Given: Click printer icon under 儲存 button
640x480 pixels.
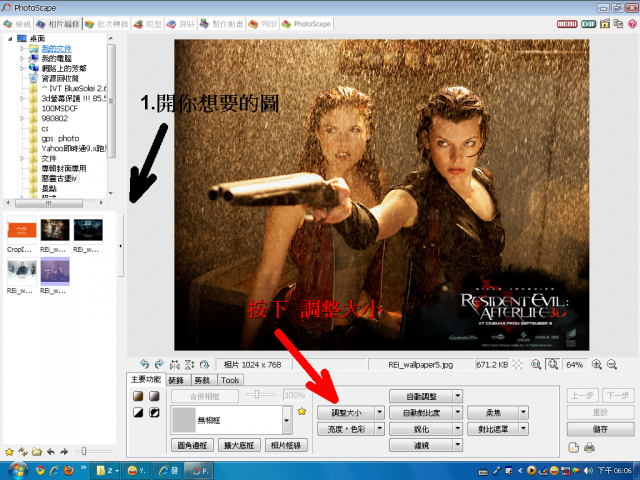Looking at the screenshot, I should (x=589, y=448).
